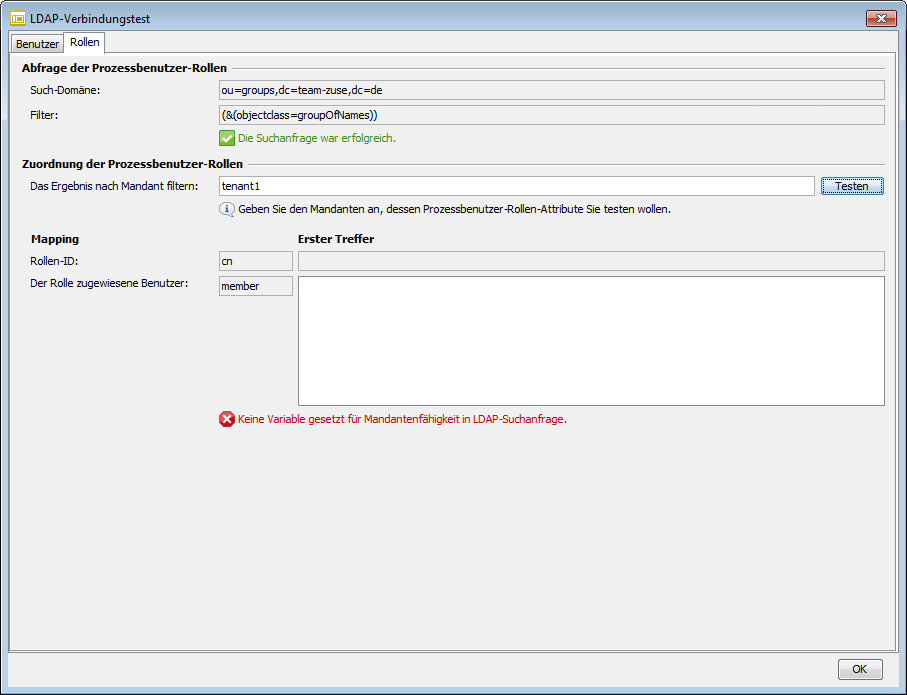Screen dimensions: 907x695
Task: Select the Filter field with groupOfNames query
Action: point(551,114)
